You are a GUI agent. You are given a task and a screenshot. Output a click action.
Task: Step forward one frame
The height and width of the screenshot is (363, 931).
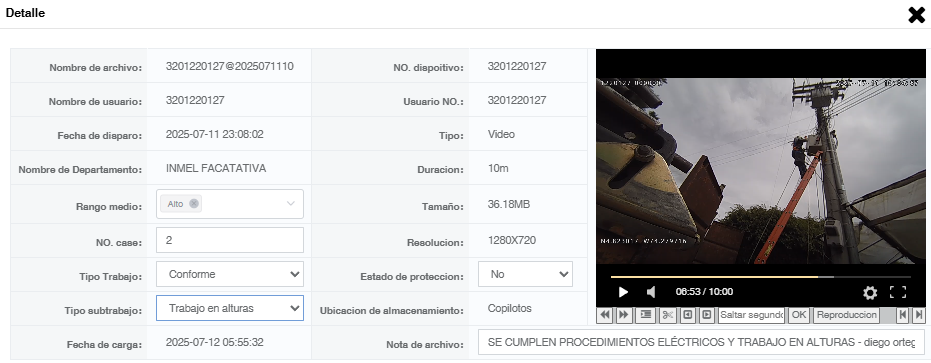coord(706,315)
